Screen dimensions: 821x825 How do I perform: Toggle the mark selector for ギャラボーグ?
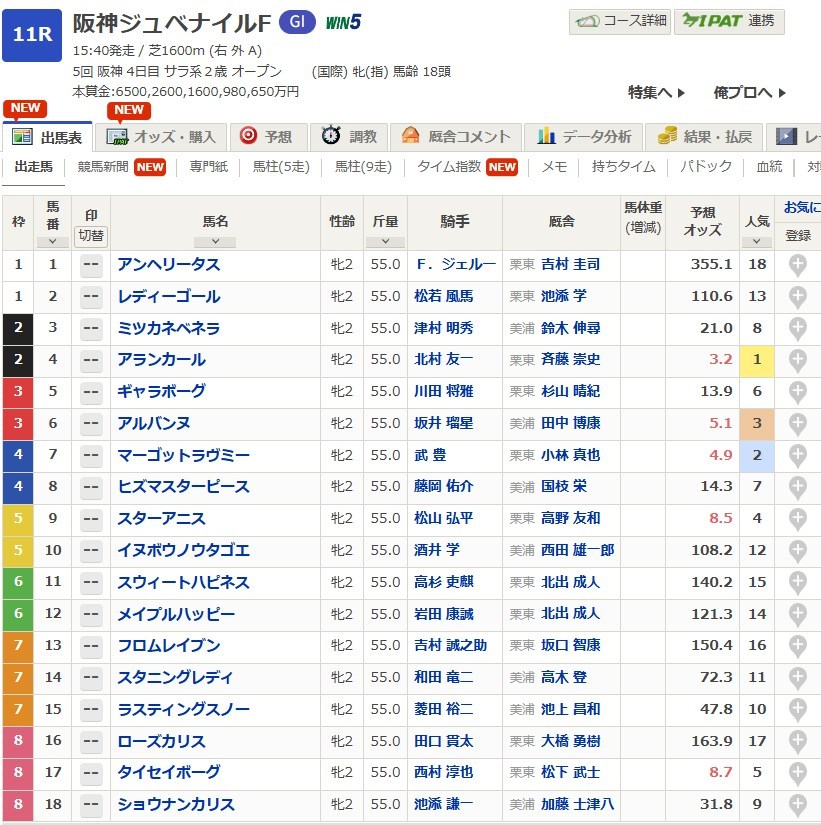(x=91, y=392)
